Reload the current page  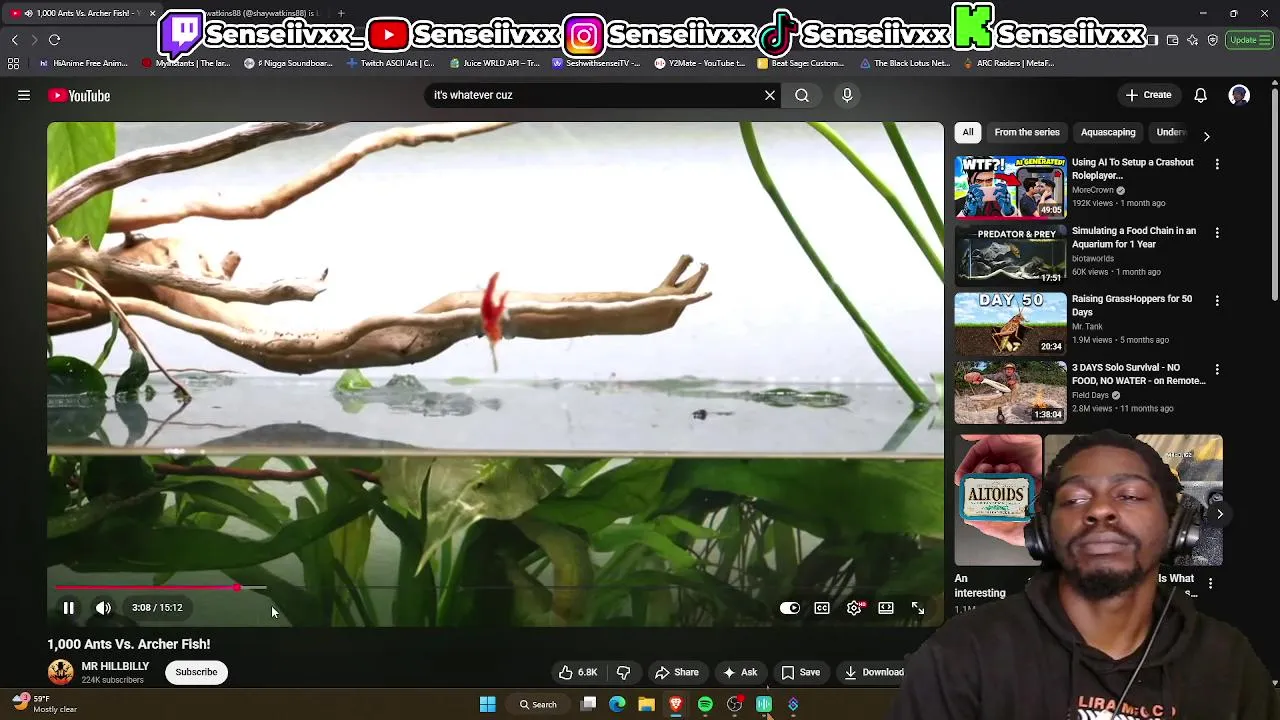(x=54, y=40)
